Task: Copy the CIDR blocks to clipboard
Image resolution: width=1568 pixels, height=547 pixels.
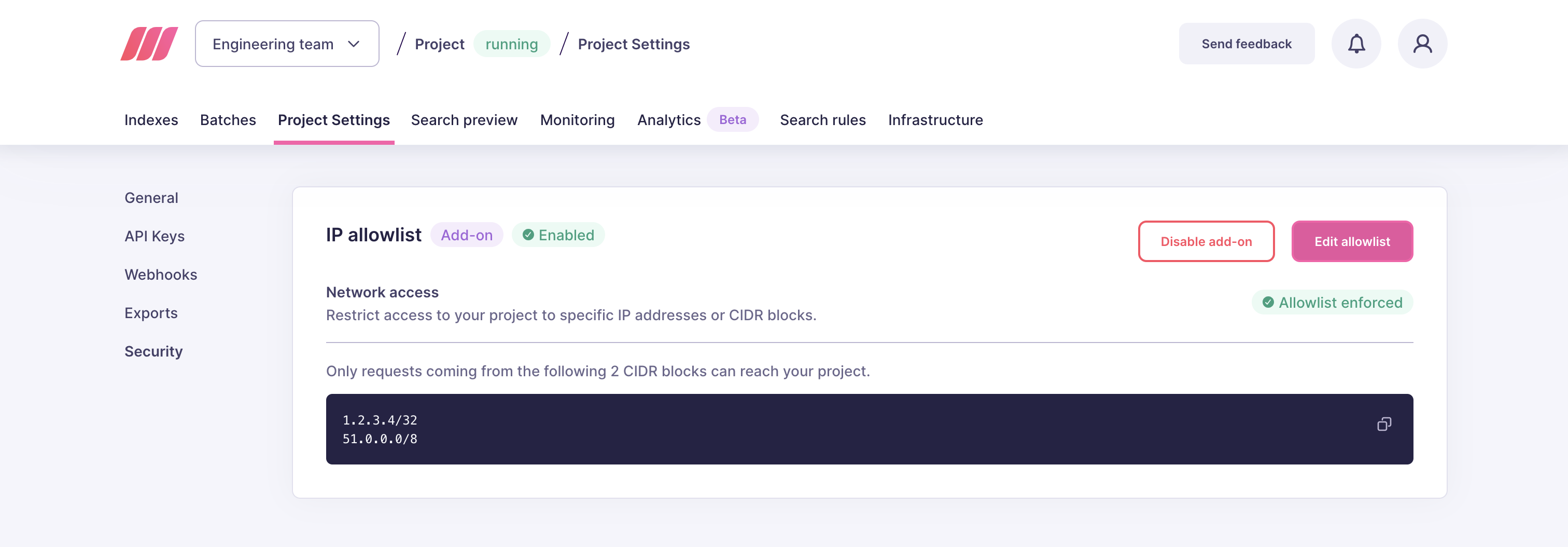Action: point(1383,424)
